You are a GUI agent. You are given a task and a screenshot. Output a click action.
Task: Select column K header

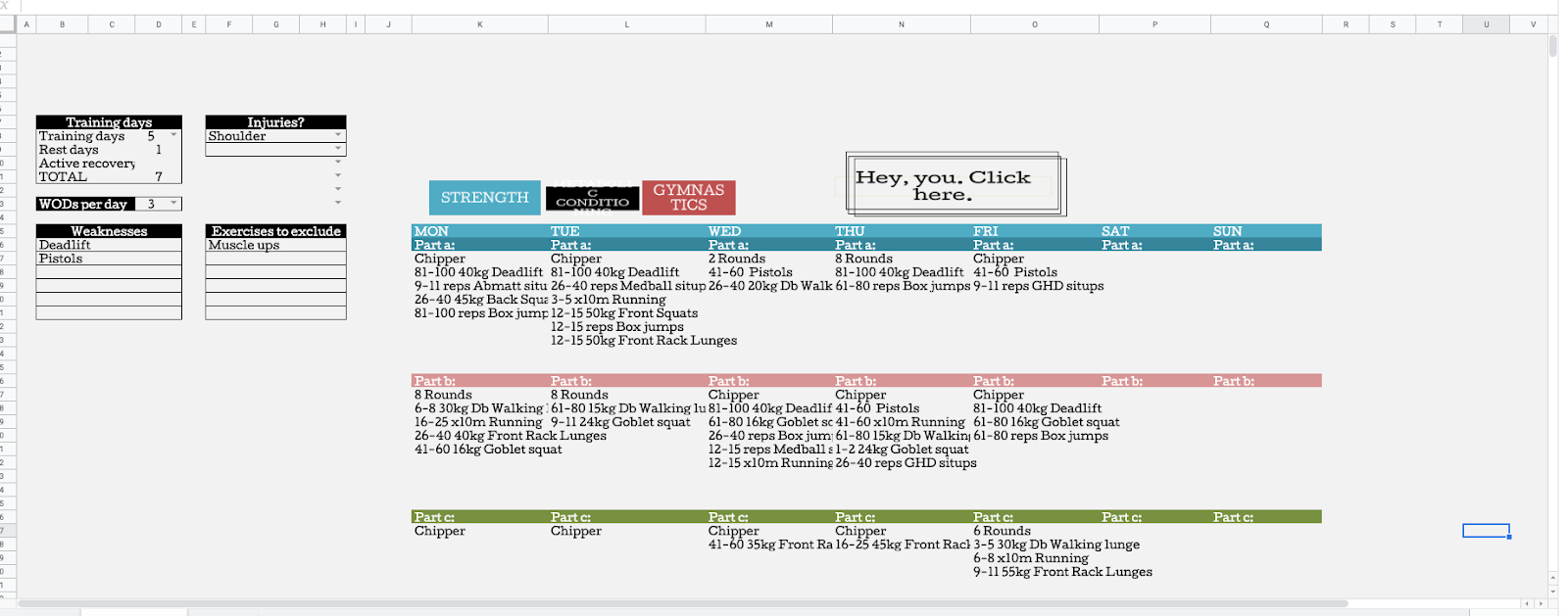click(480, 24)
